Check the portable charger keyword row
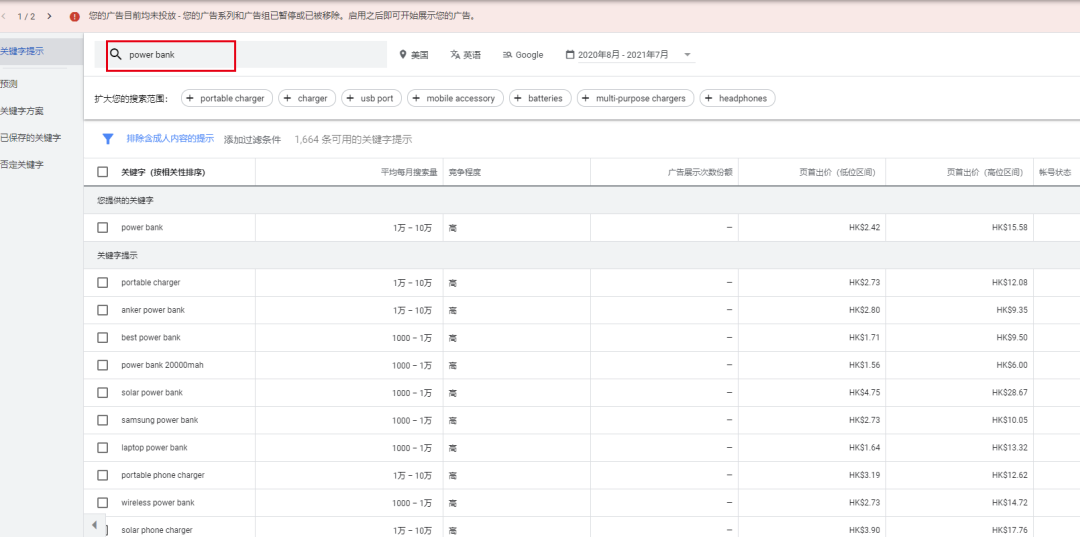Viewport: 1080px width, 537px height. point(103,282)
